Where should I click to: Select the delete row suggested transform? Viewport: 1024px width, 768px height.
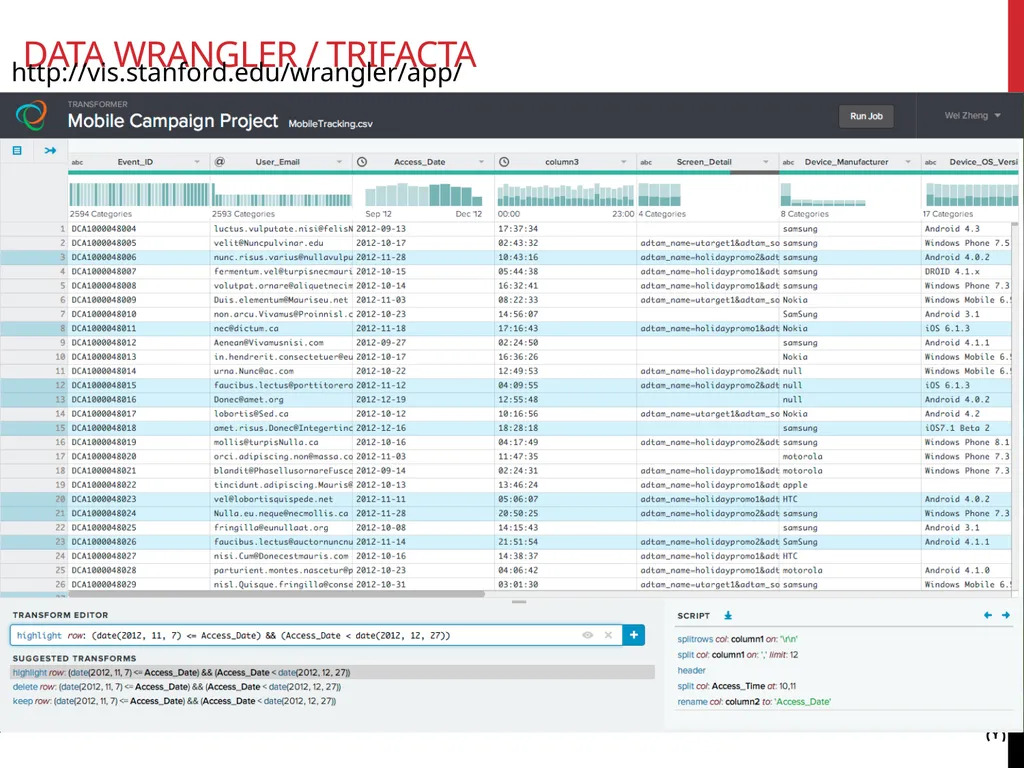[x=177, y=686]
